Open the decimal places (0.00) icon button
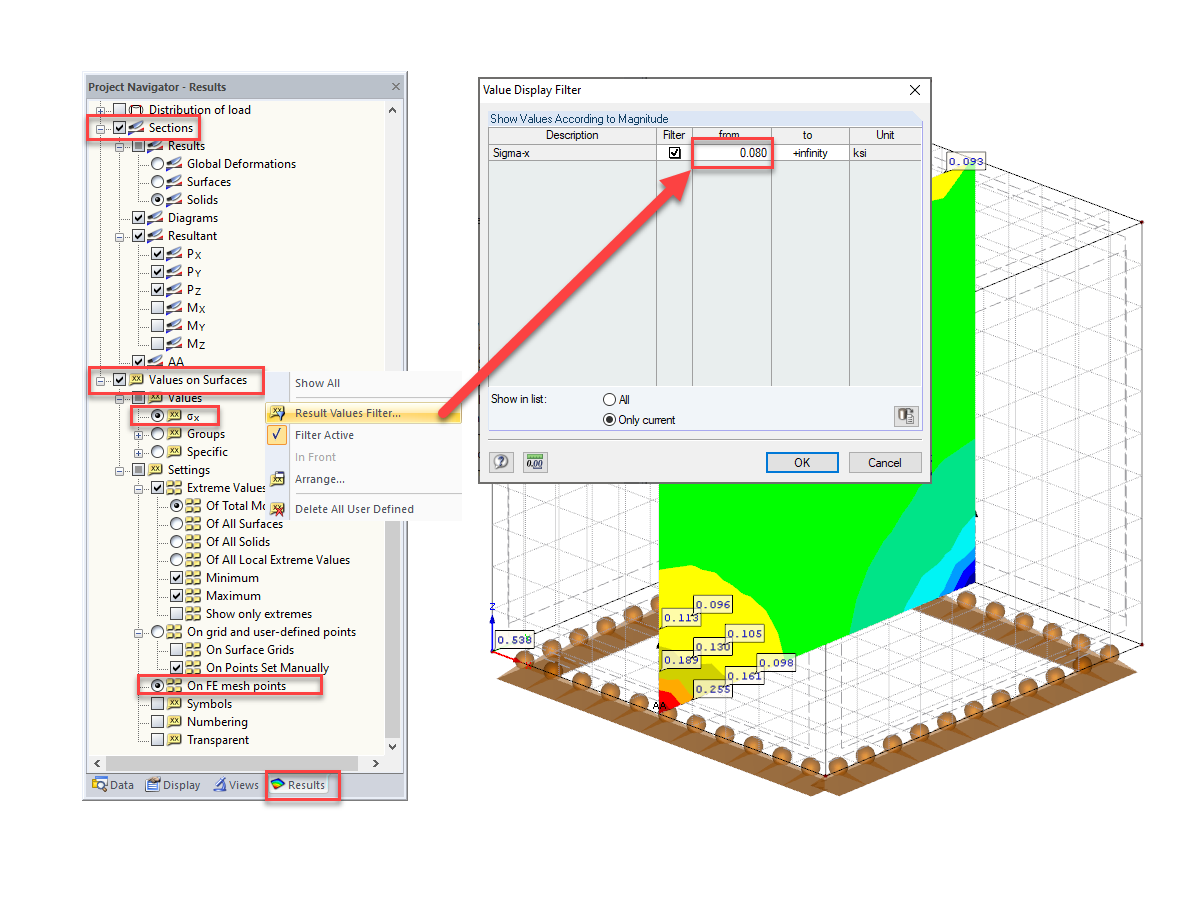The height and width of the screenshot is (900, 1200). 535,462
